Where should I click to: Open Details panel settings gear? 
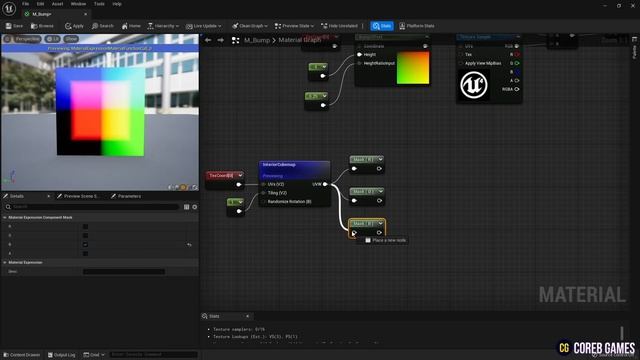(x=195, y=207)
